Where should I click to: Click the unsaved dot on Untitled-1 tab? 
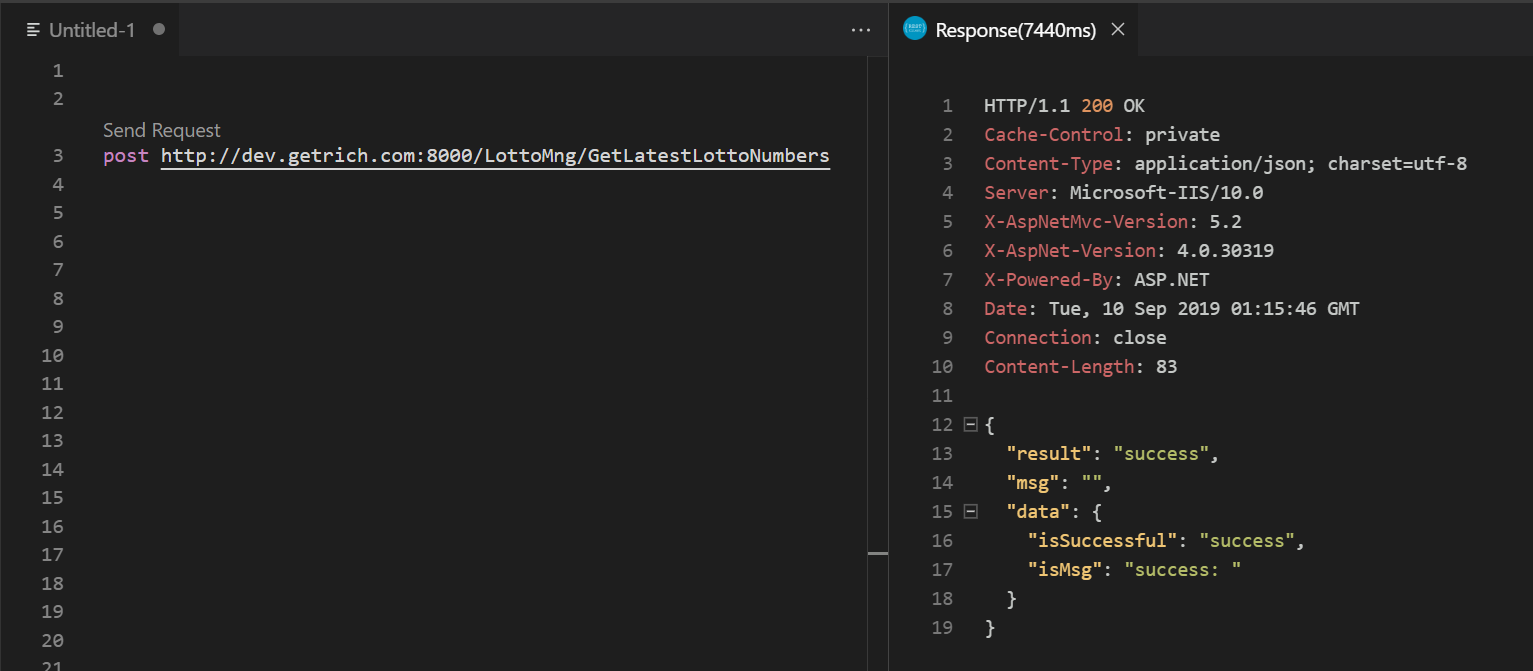coord(158,30)
